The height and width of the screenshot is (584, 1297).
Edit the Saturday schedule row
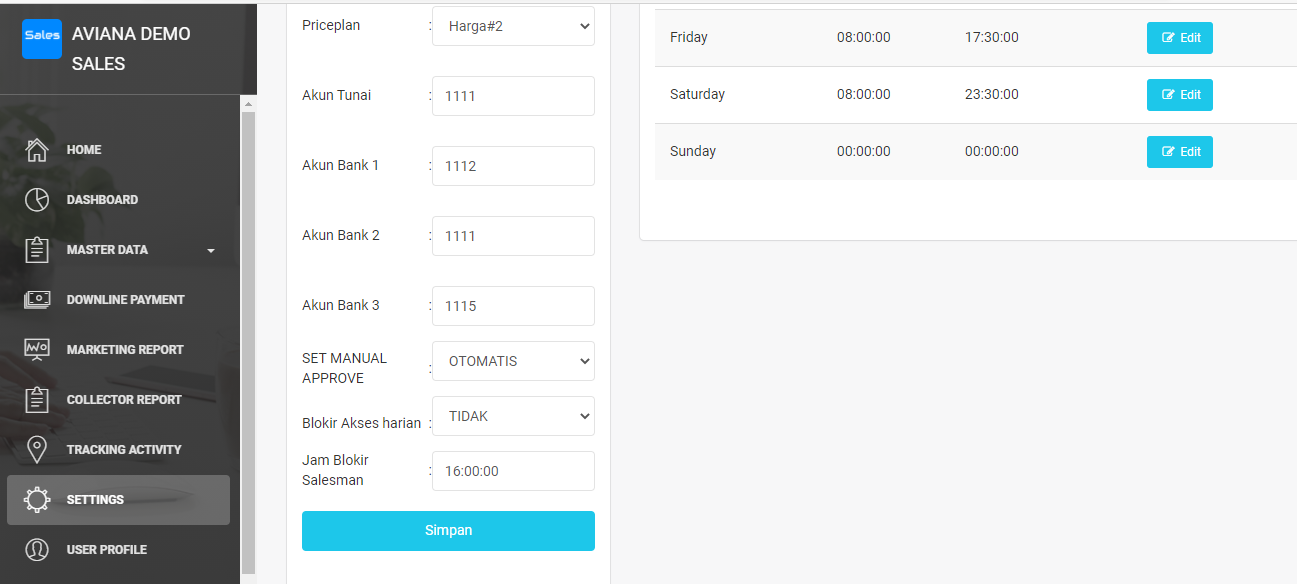[x=1179, y=95]
